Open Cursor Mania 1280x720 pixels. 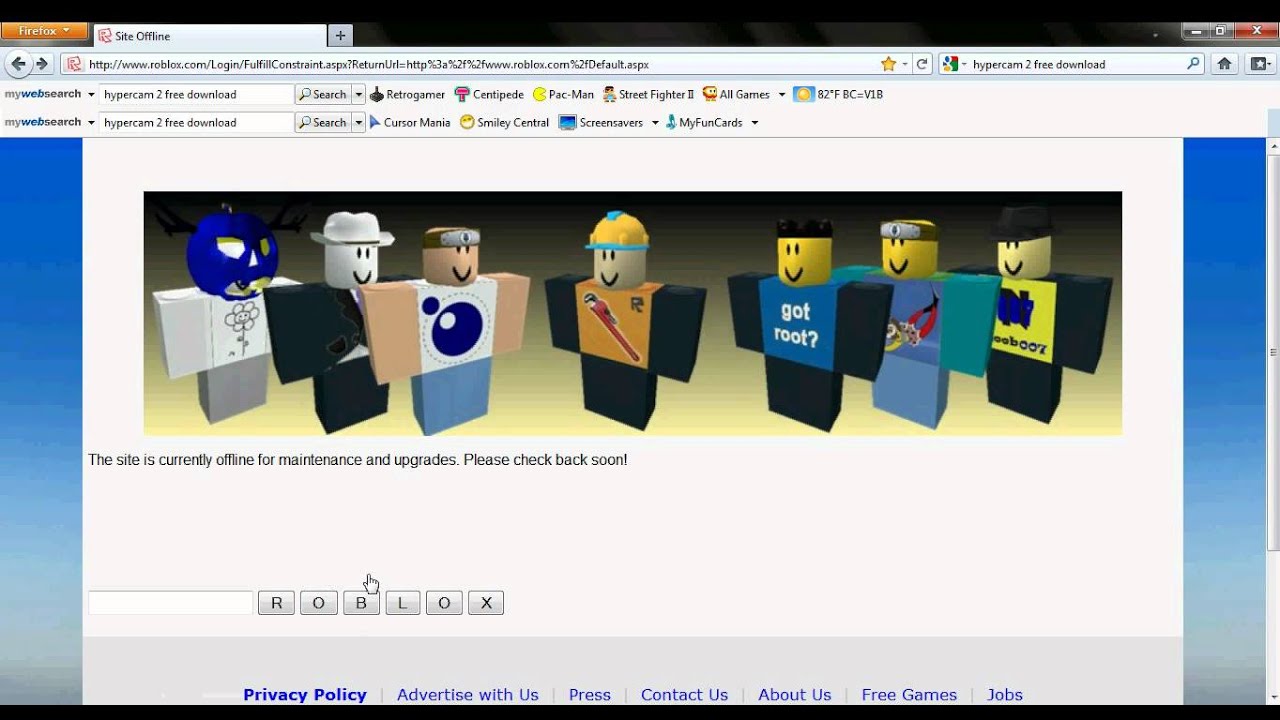point(409,122)
